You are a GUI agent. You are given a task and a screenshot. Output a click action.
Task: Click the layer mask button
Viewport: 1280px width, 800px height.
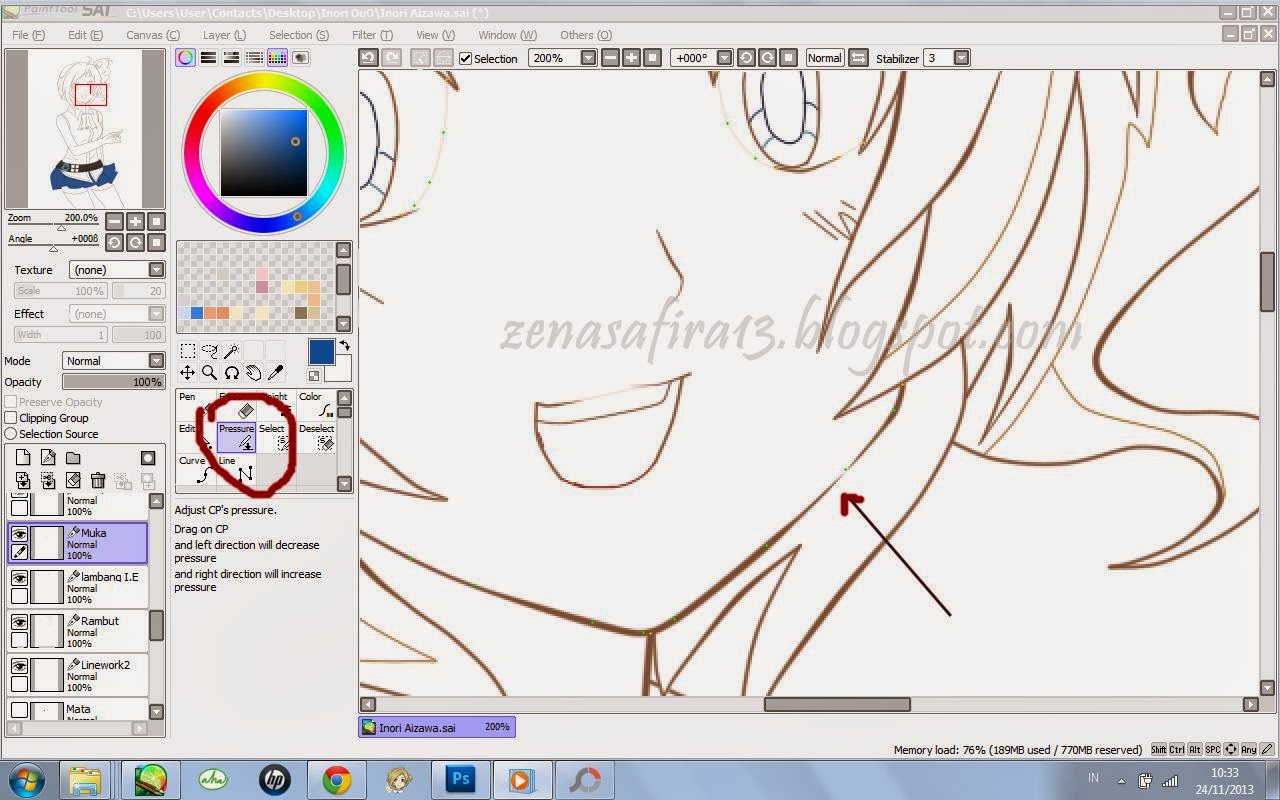click(148, 458)
